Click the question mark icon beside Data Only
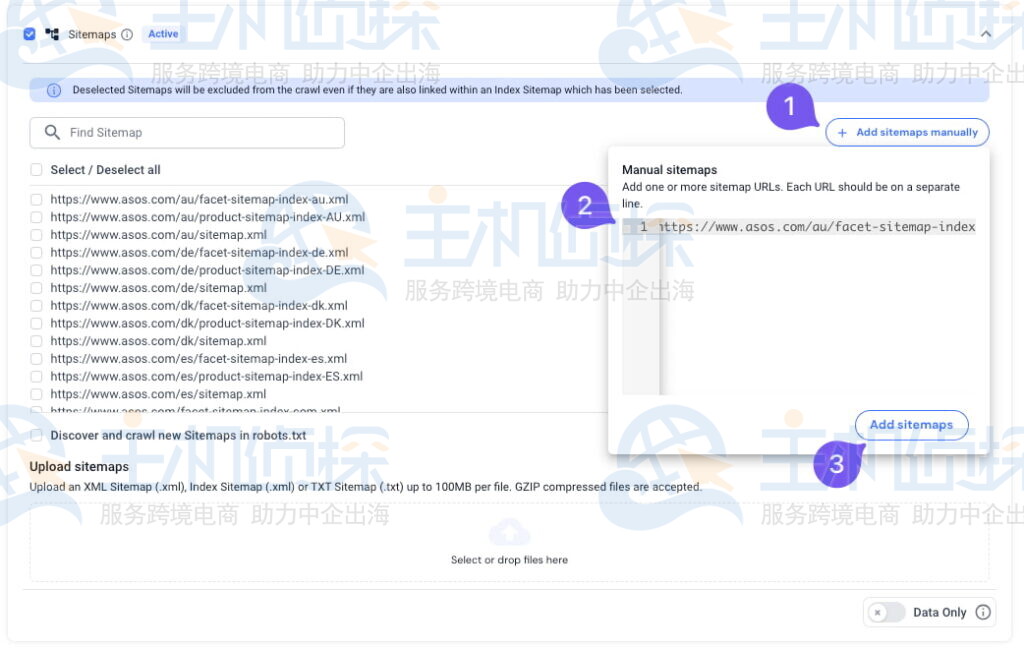 pos(984,612)
